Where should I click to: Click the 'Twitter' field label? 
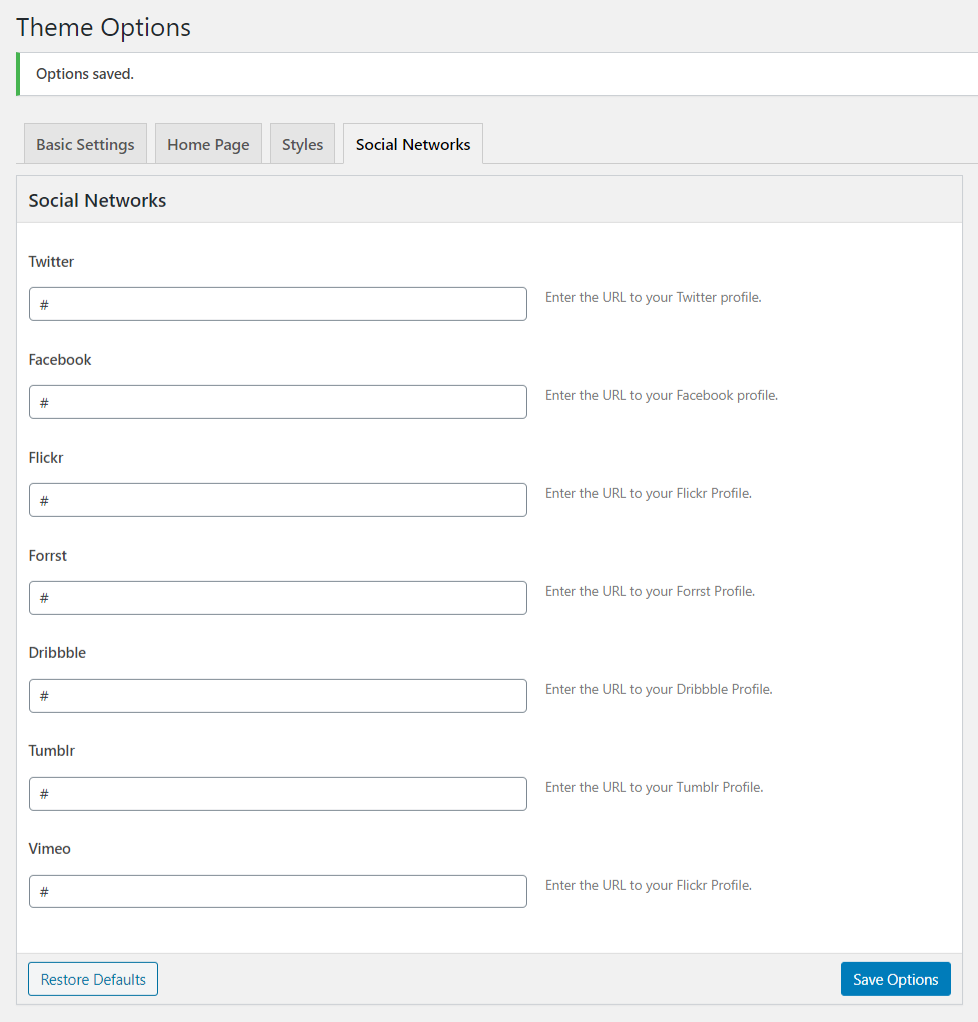52,261
